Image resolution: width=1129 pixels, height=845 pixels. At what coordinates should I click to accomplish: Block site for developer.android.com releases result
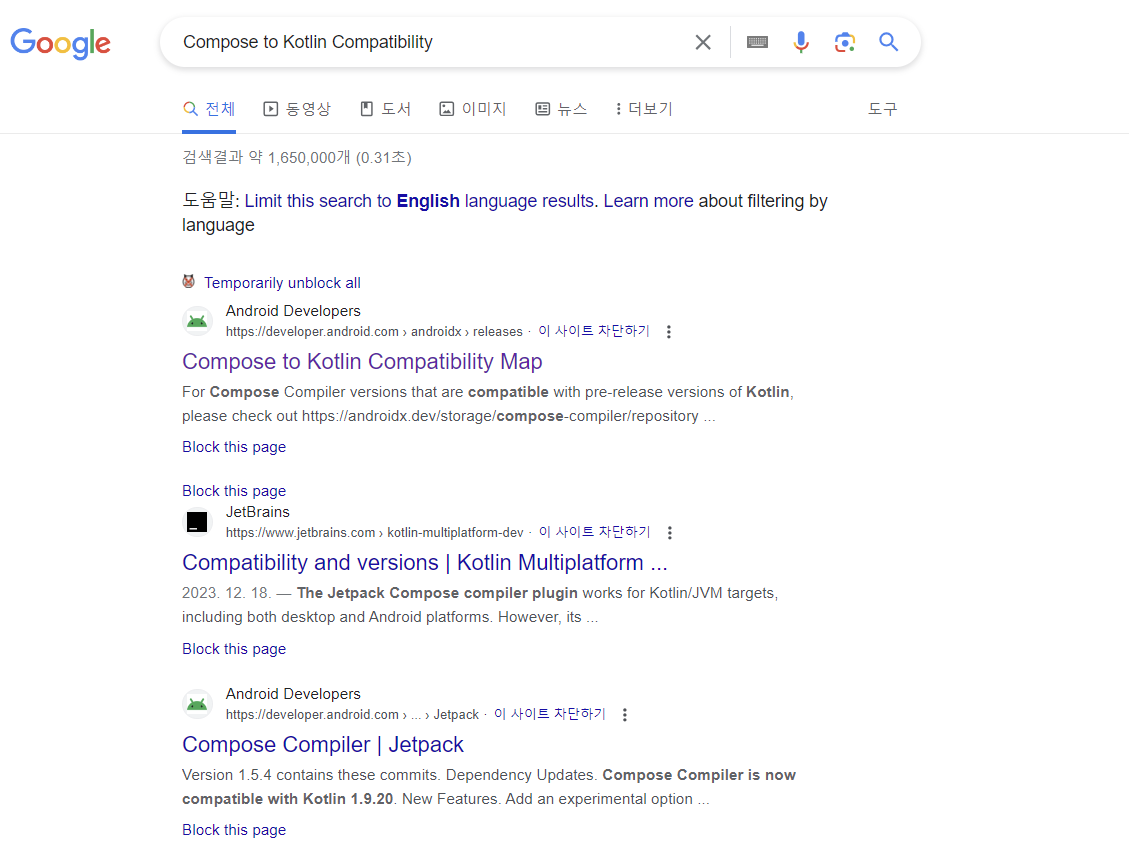pos(594,331)
